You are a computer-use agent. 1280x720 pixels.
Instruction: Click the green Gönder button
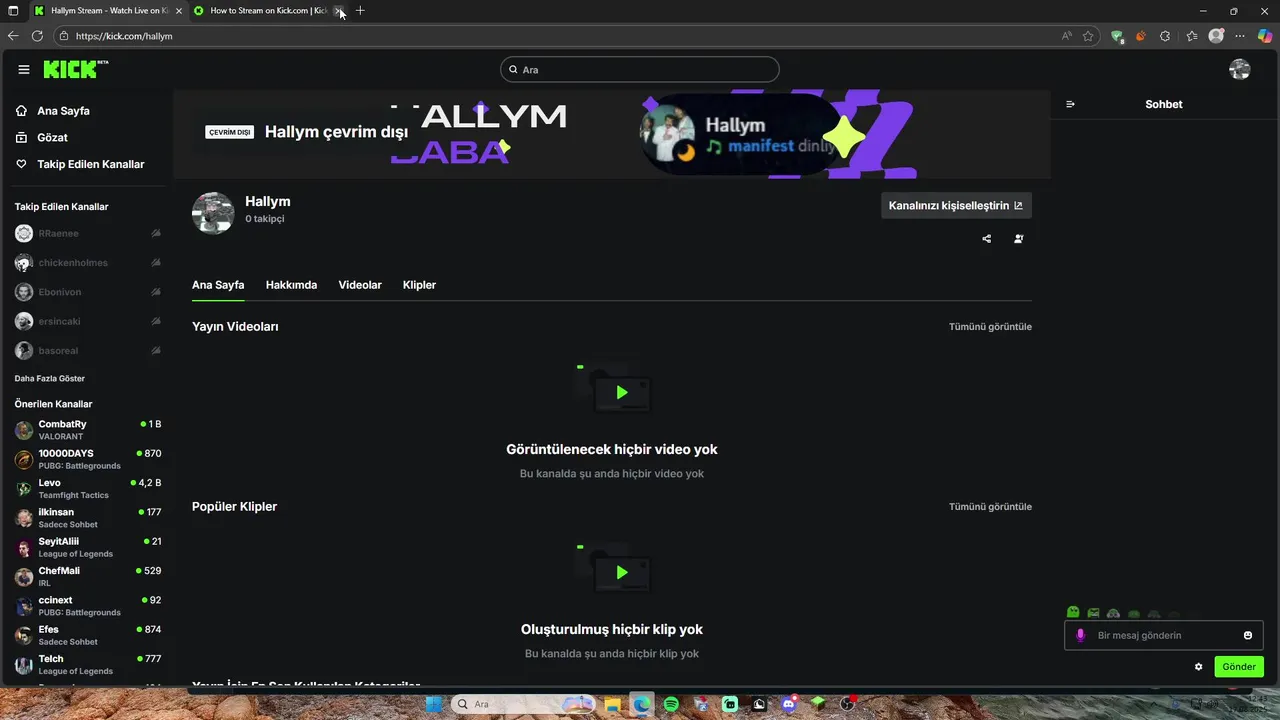(x=1239, y=667)
